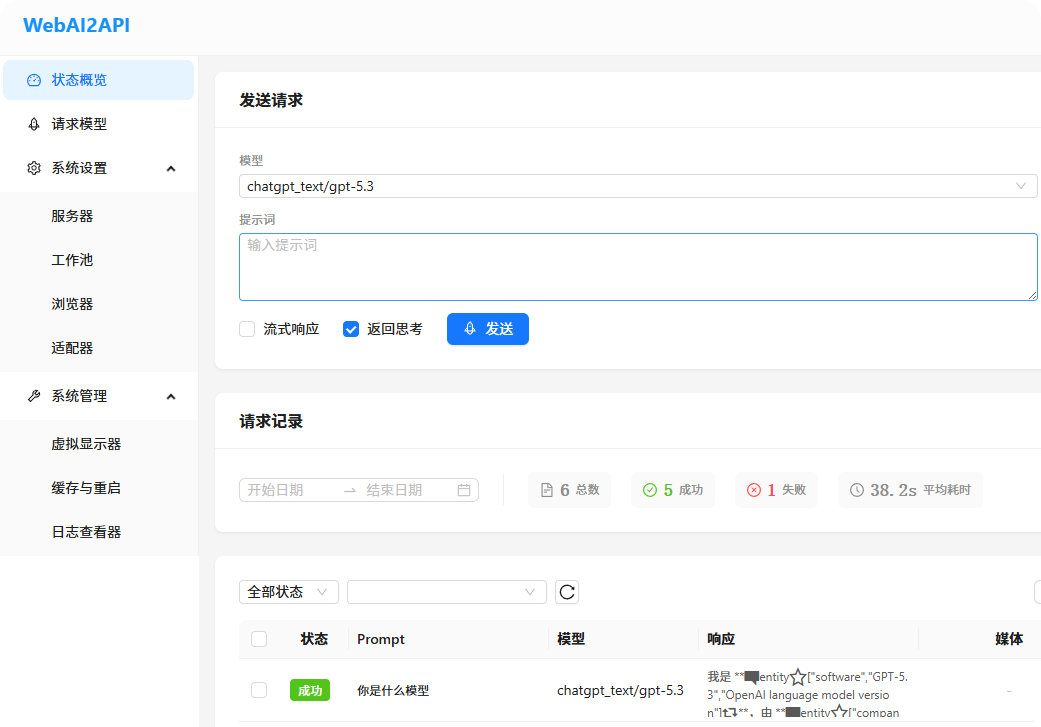Open the 模型 dropdown showing chatgpt_text/gpt-5.3
The height and width of the screenshot is (727, 1041).
tap(637, 186)
